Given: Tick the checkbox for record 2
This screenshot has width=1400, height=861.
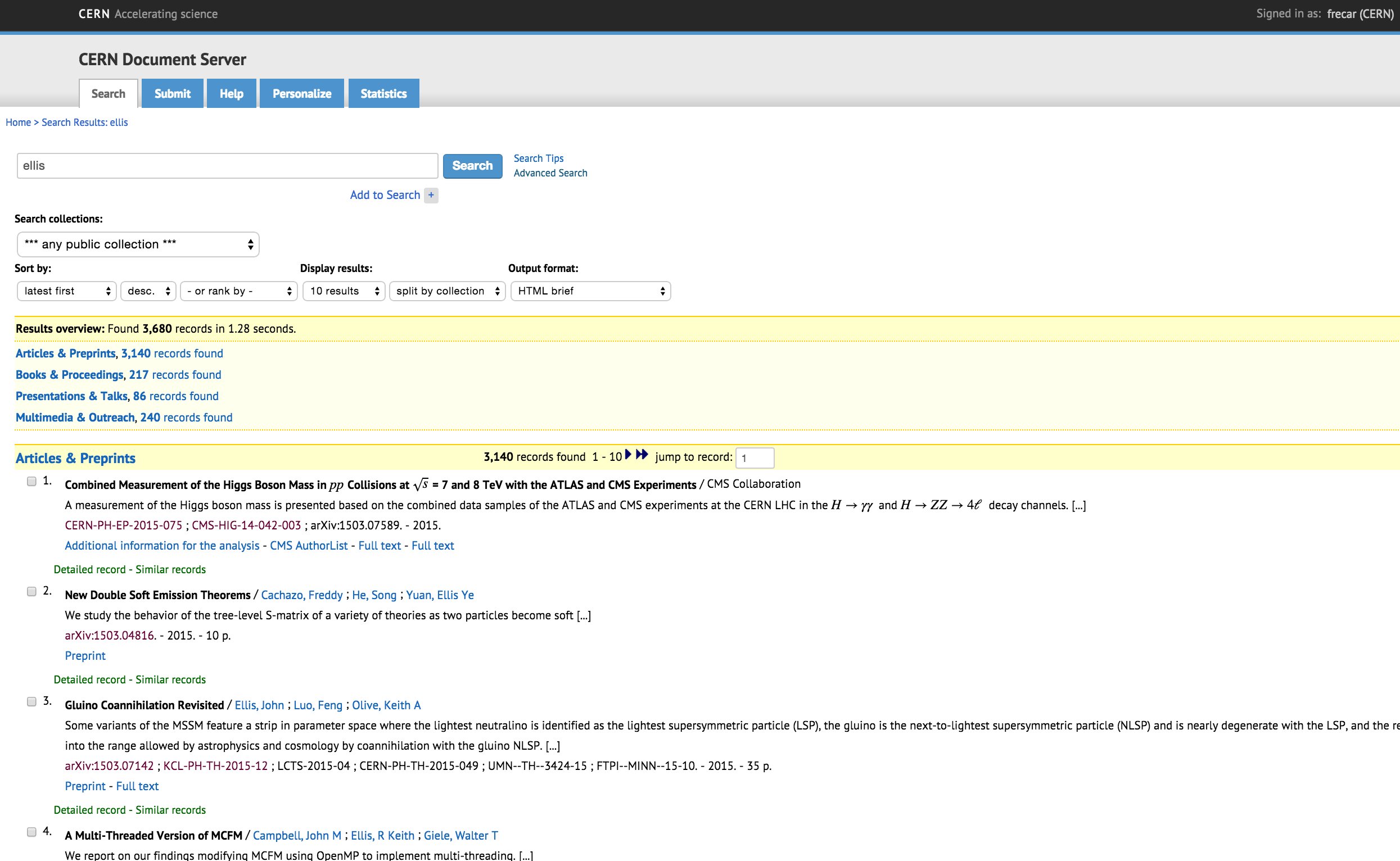Looking at the screenshot, I should [x=32, y=592].
